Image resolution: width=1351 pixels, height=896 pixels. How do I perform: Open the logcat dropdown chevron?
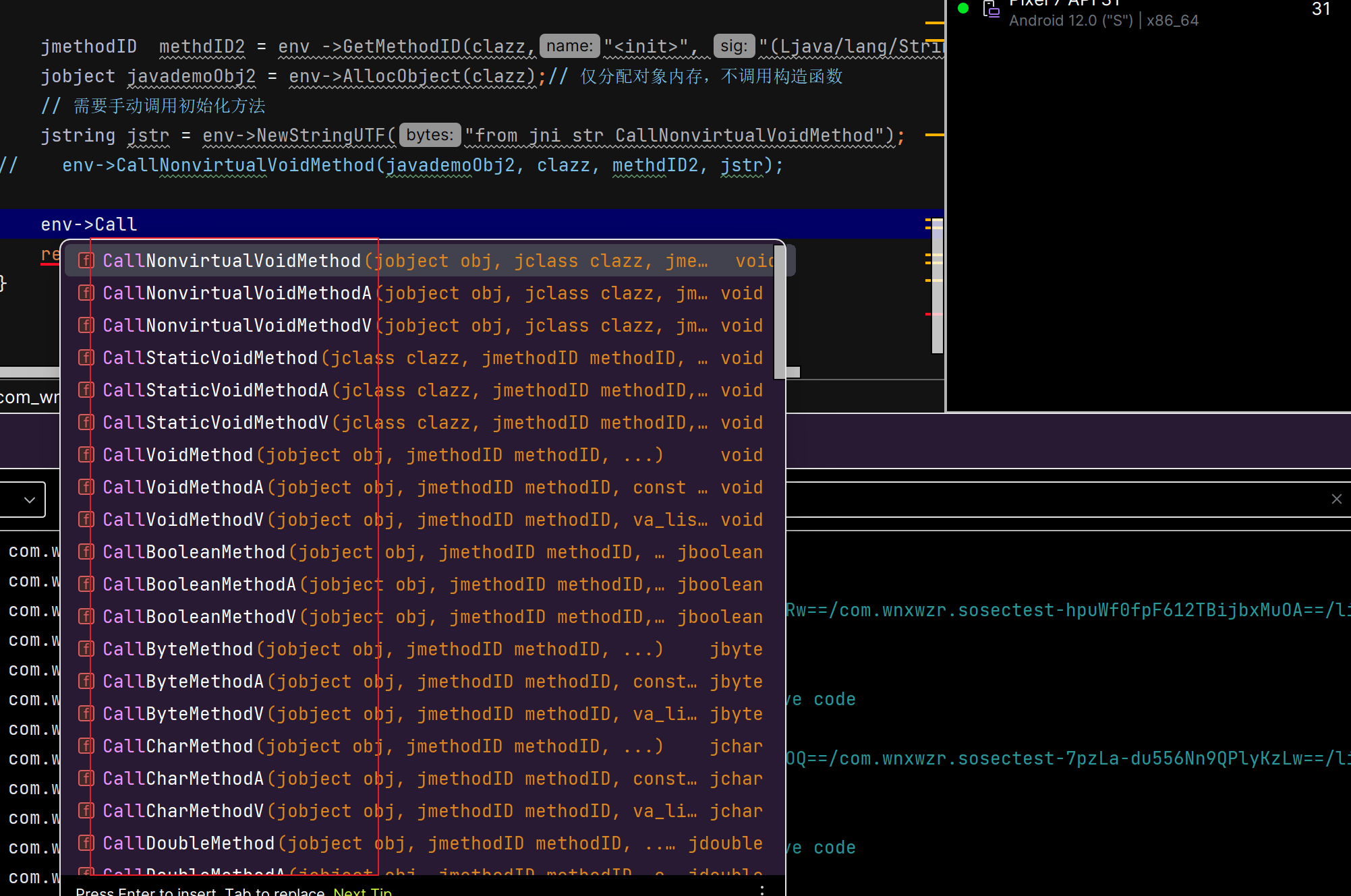[x=29, y=500]
